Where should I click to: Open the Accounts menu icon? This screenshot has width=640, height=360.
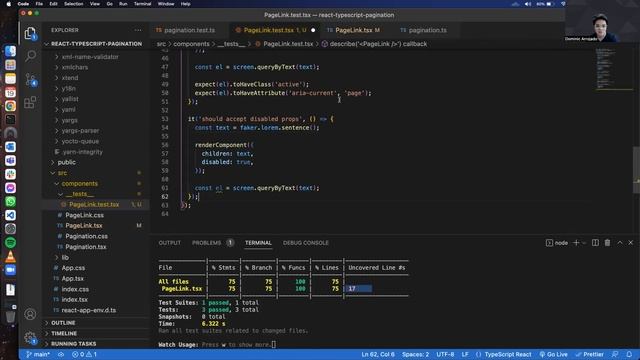(x=30, y=314)
